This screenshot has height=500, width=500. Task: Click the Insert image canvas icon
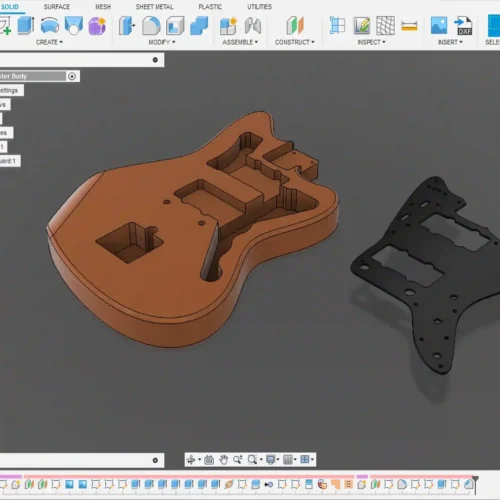(x=439, y=25)
